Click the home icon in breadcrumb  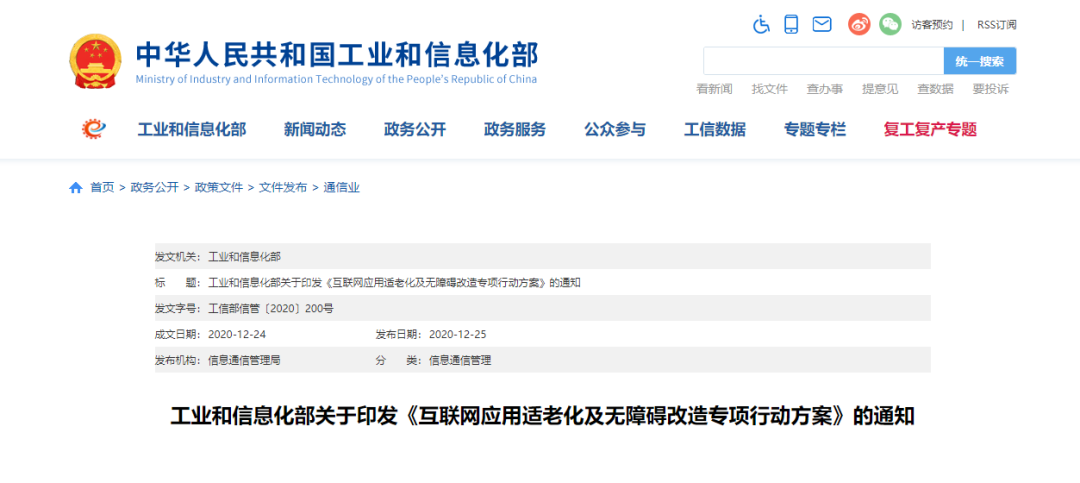click(x=76, y=187)
